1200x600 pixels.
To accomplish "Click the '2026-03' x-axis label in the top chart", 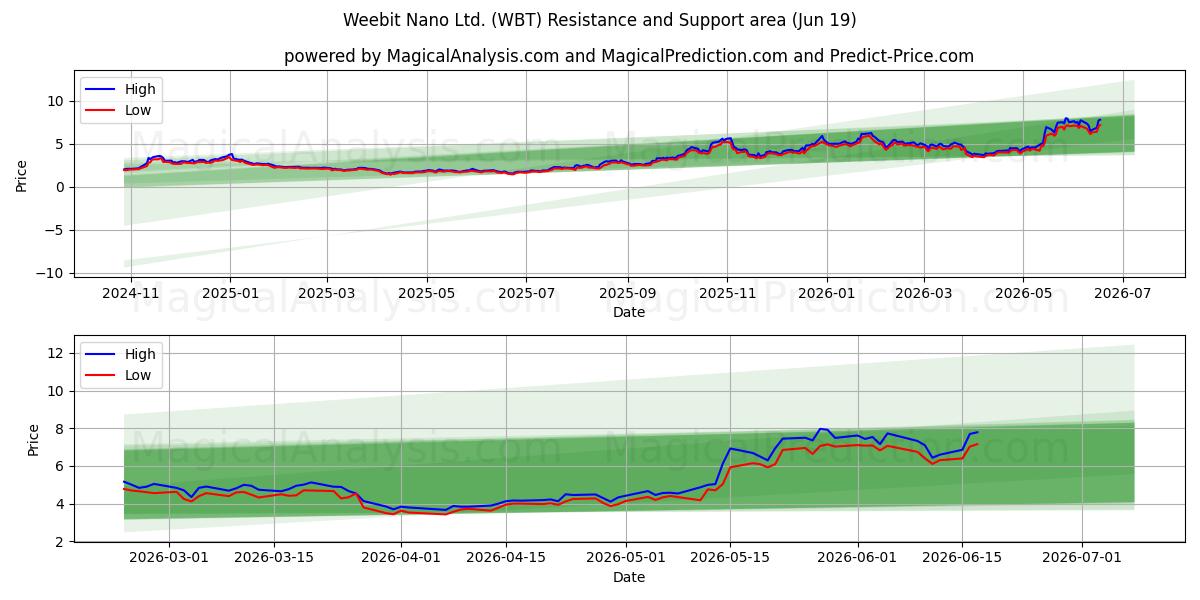I will (x=923, y=295).
